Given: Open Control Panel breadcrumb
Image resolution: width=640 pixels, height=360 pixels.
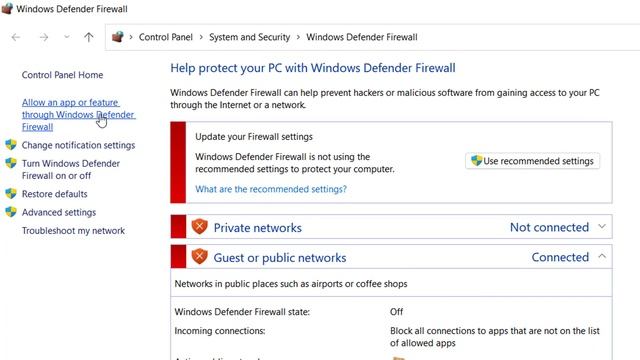Looking at the screenshot, I should click(x=166, y=37).
